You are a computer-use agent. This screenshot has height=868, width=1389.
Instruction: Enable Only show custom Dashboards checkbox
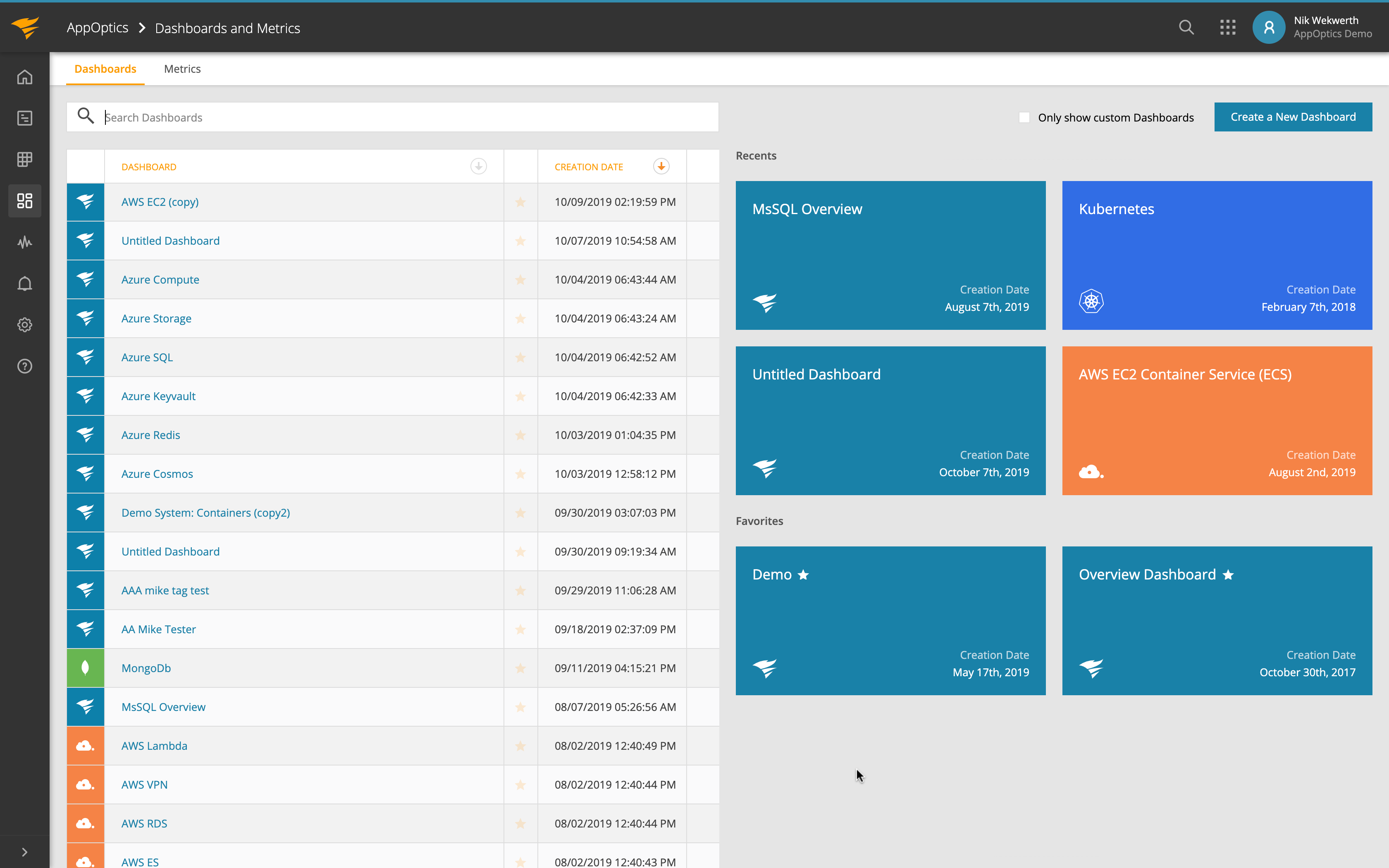[1024, 117]
